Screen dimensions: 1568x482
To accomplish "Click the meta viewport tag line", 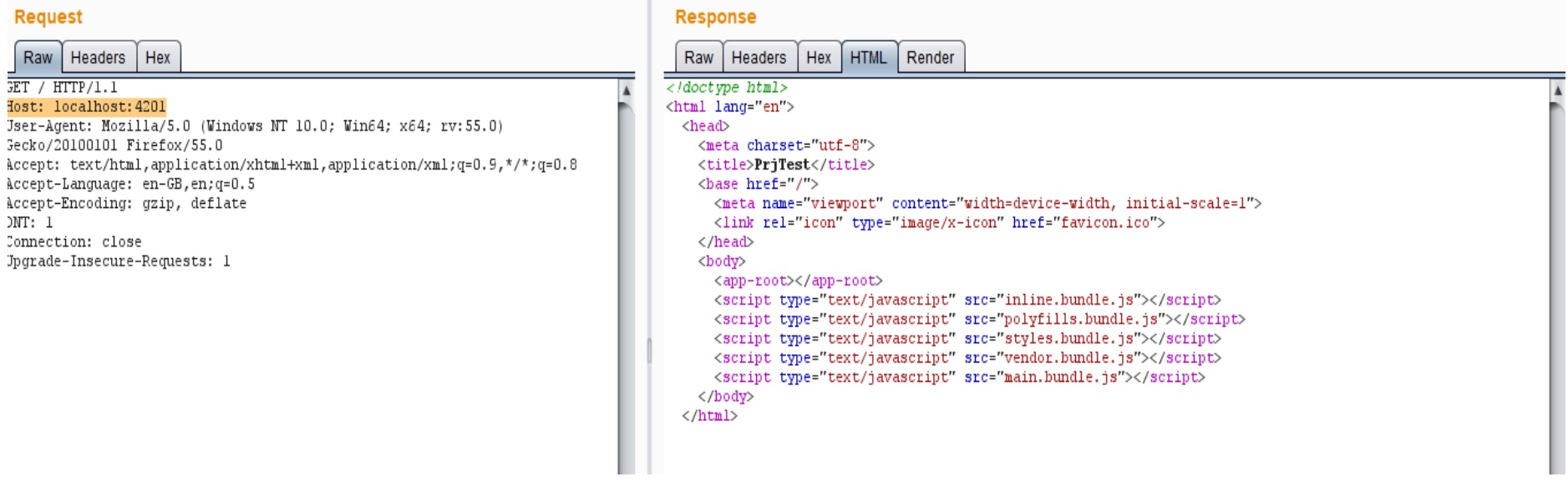I will (987, 203).
